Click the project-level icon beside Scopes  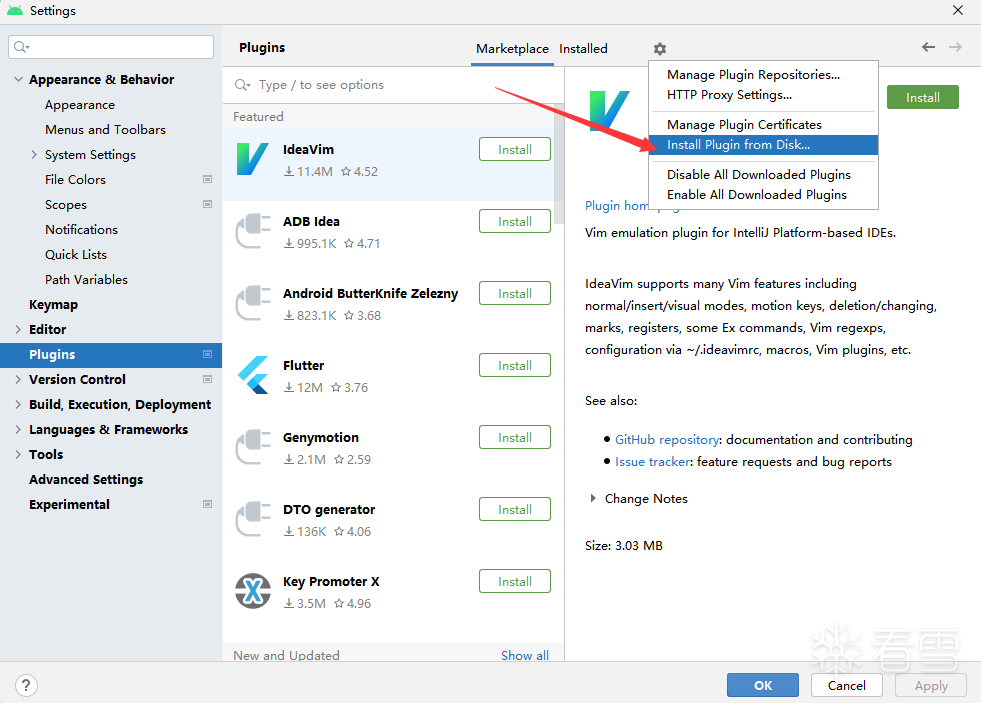click(207, 205)
